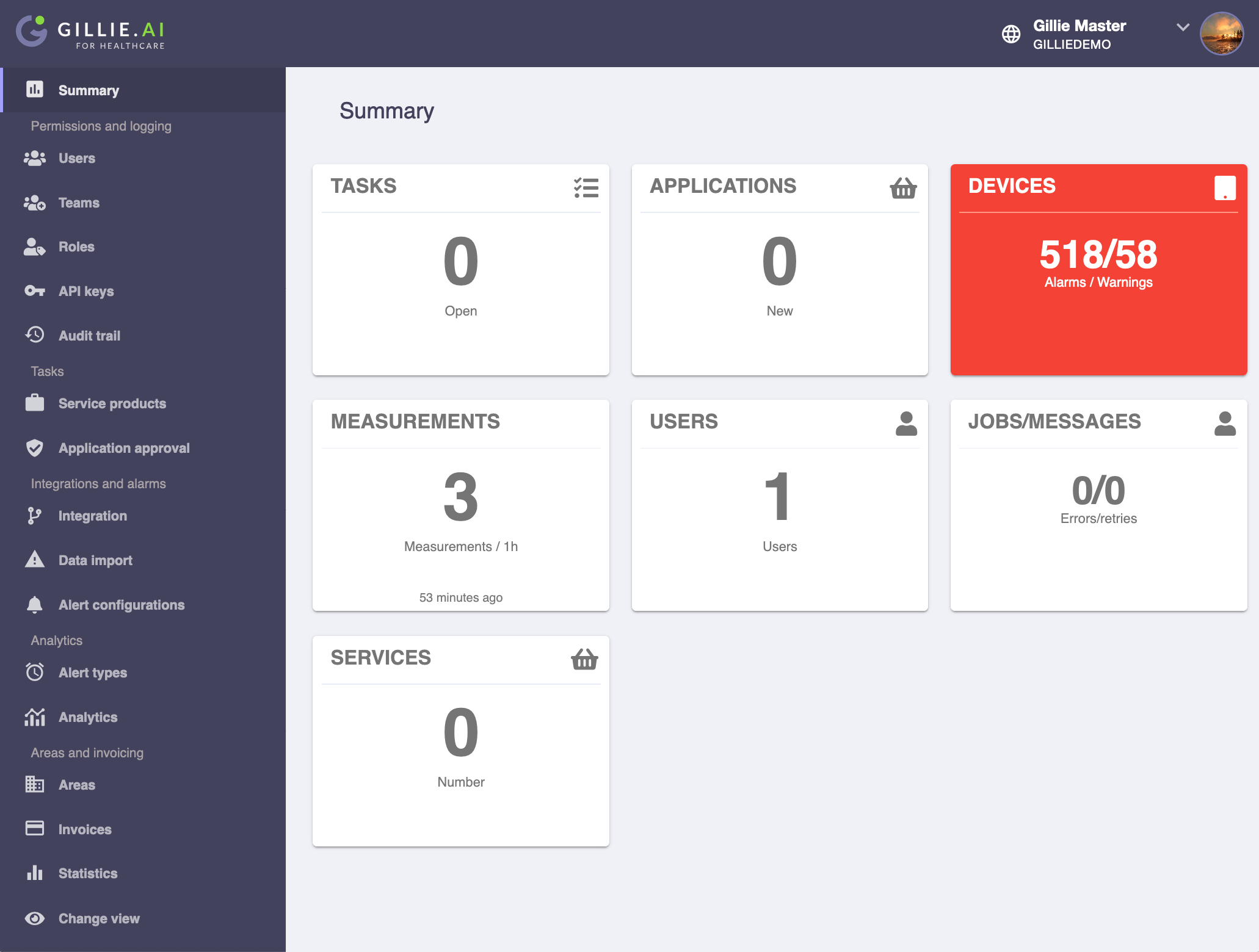Click the Areas building icon
The image size is (1259, 952).
click(35, 784)
